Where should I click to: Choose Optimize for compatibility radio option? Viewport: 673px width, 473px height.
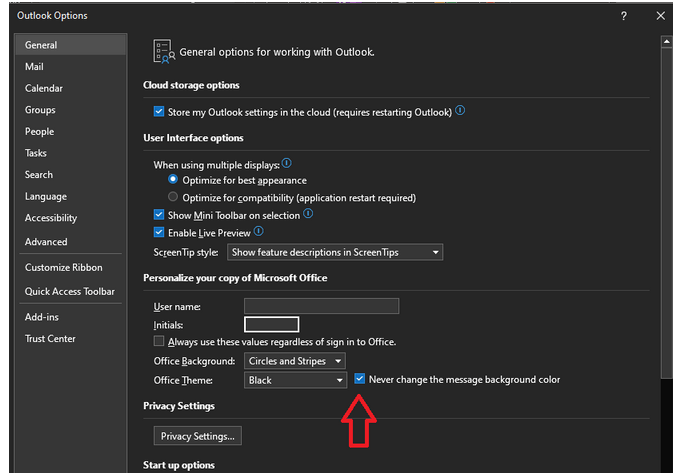click(173, 197)
